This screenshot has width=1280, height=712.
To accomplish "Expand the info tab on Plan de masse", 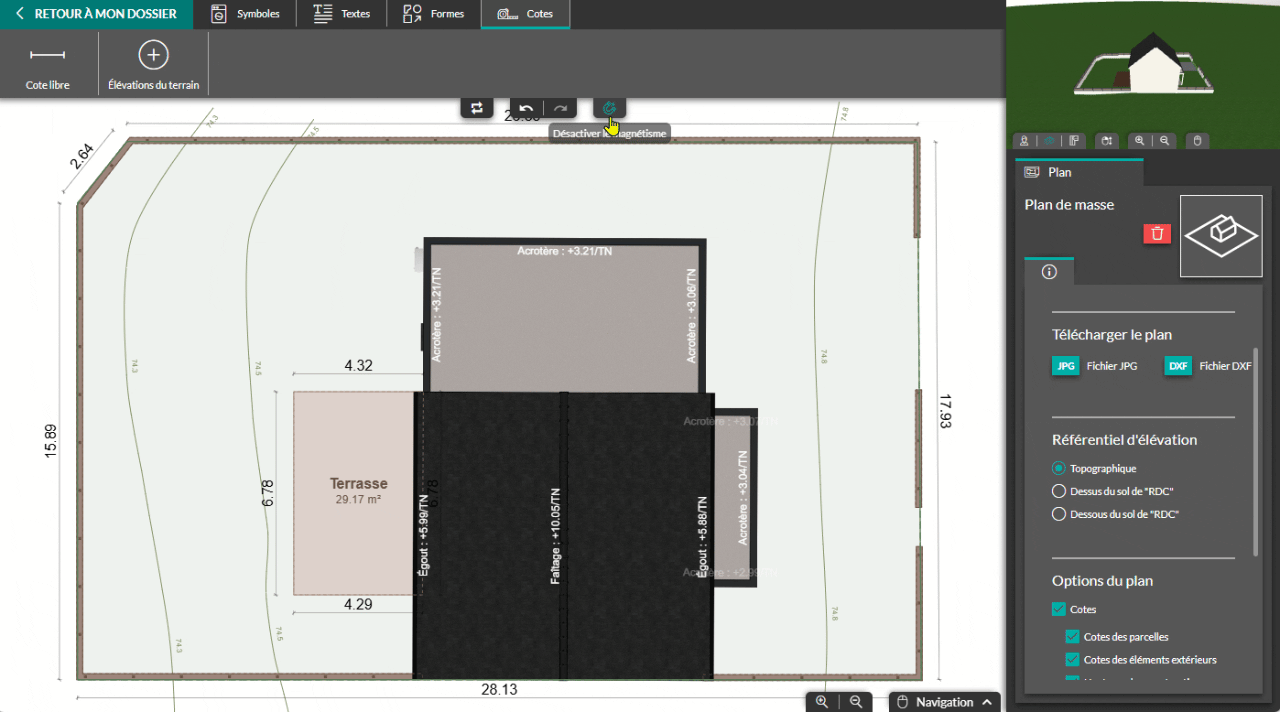I will pos(1049,271).
